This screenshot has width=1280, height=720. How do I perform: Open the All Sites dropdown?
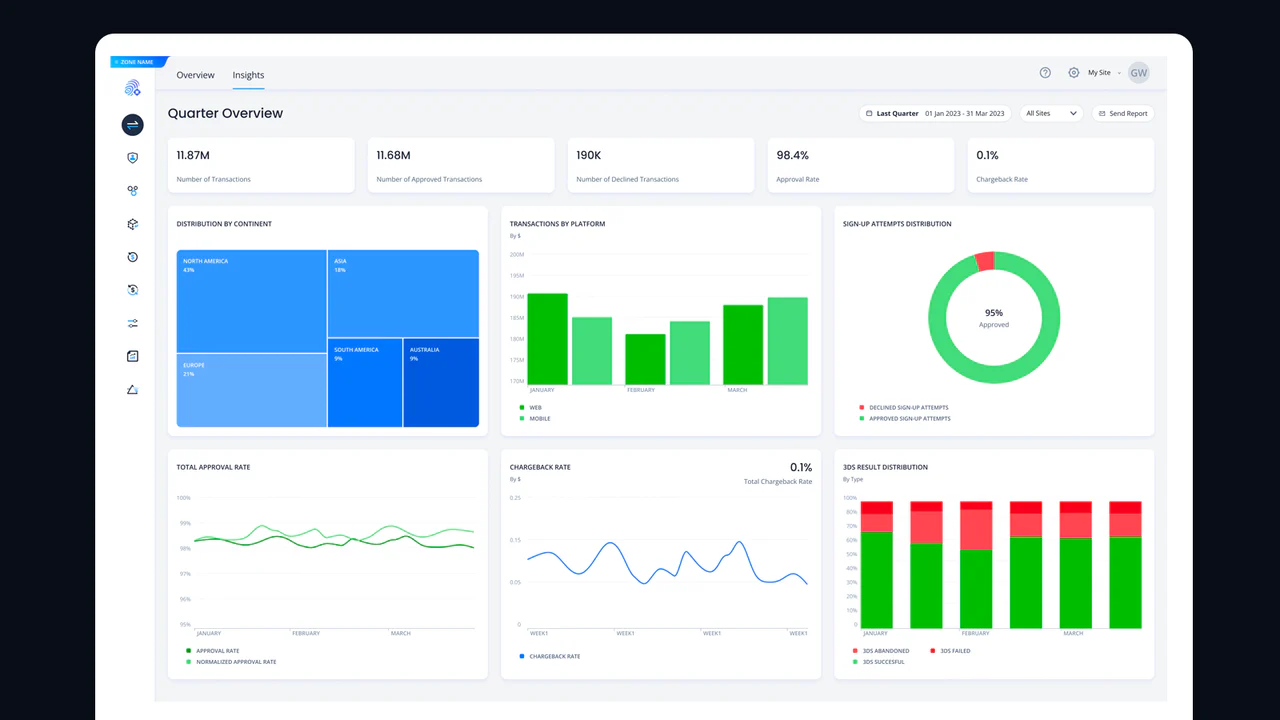1052,114
